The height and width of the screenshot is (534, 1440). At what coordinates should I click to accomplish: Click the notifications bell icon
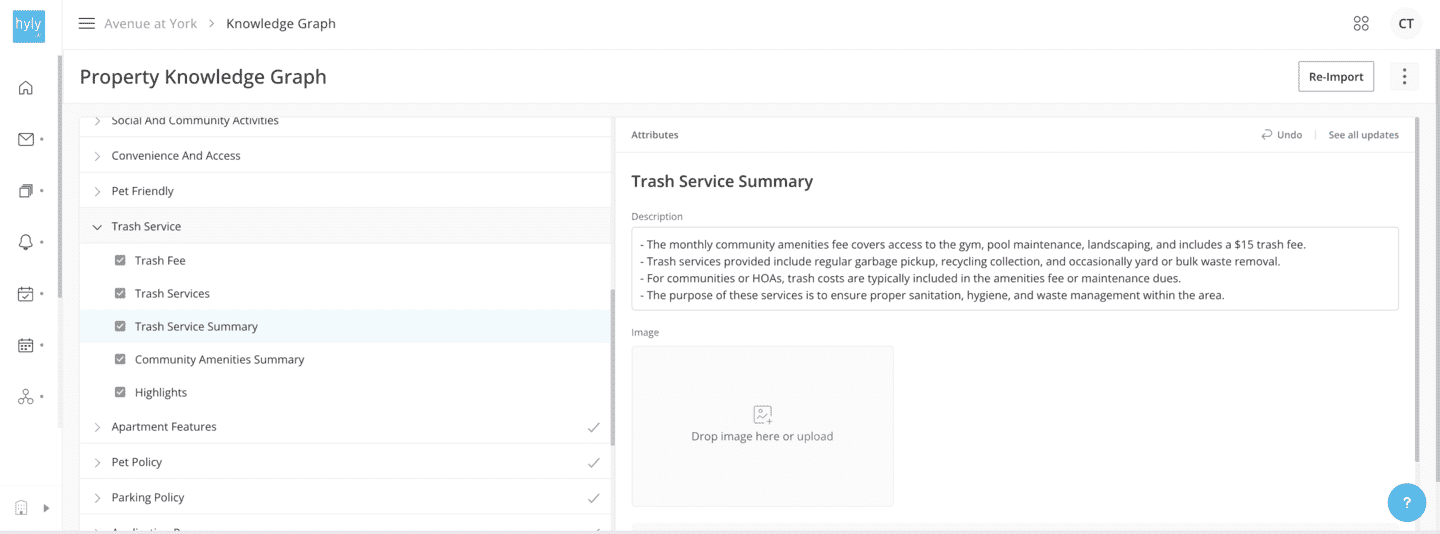(26, 242)
